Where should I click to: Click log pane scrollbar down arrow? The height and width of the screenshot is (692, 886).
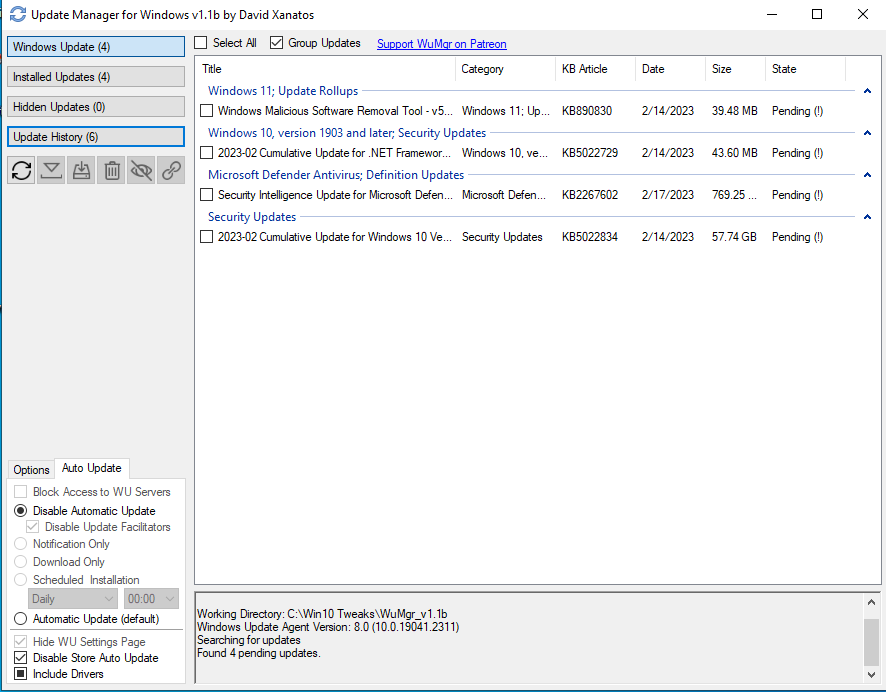(x=871, y=674)
